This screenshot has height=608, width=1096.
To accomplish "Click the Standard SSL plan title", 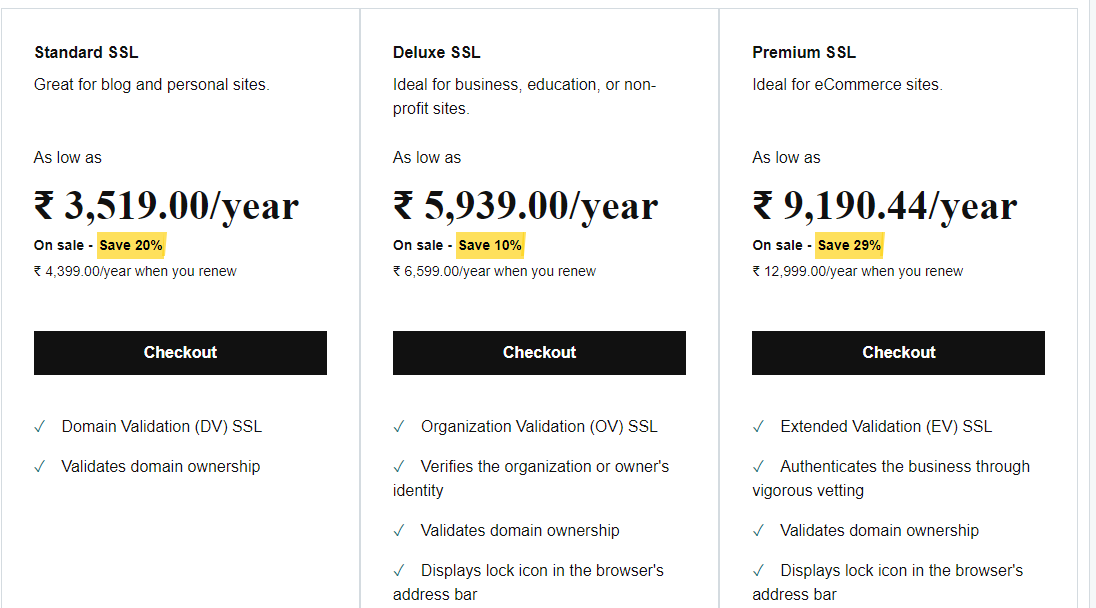I will point(87,52).
